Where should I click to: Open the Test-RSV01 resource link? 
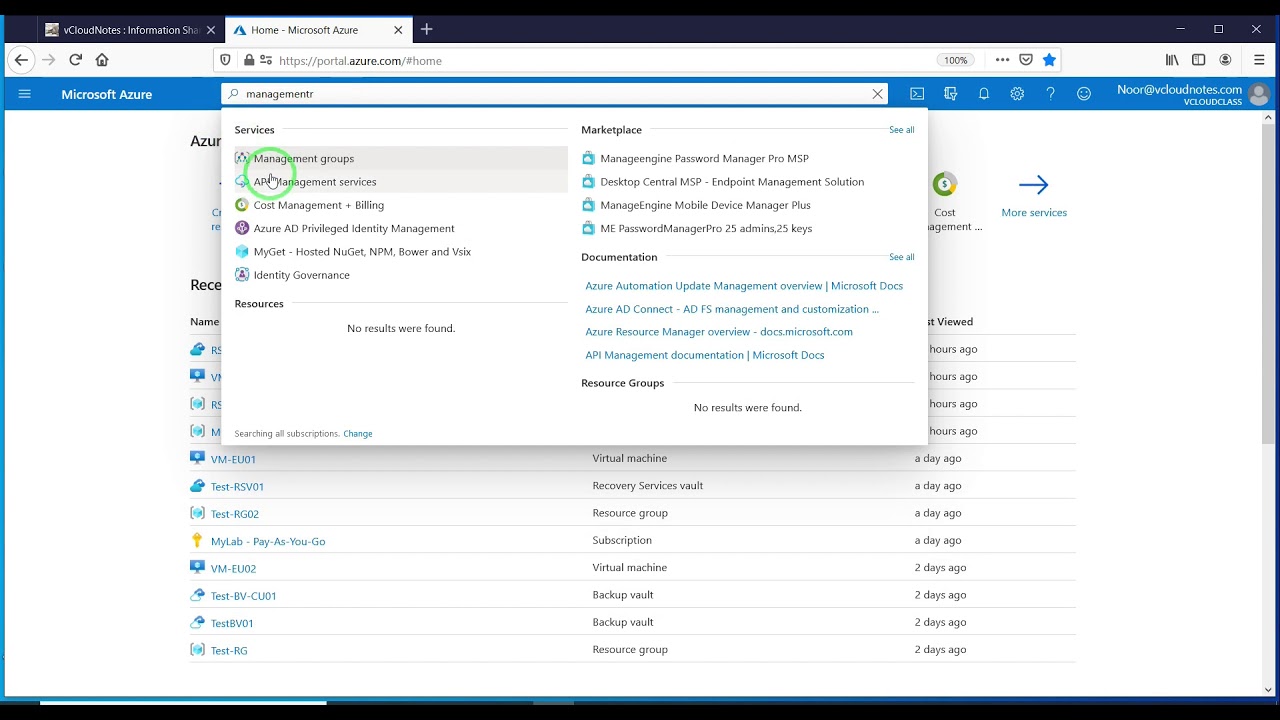[237, 486]
